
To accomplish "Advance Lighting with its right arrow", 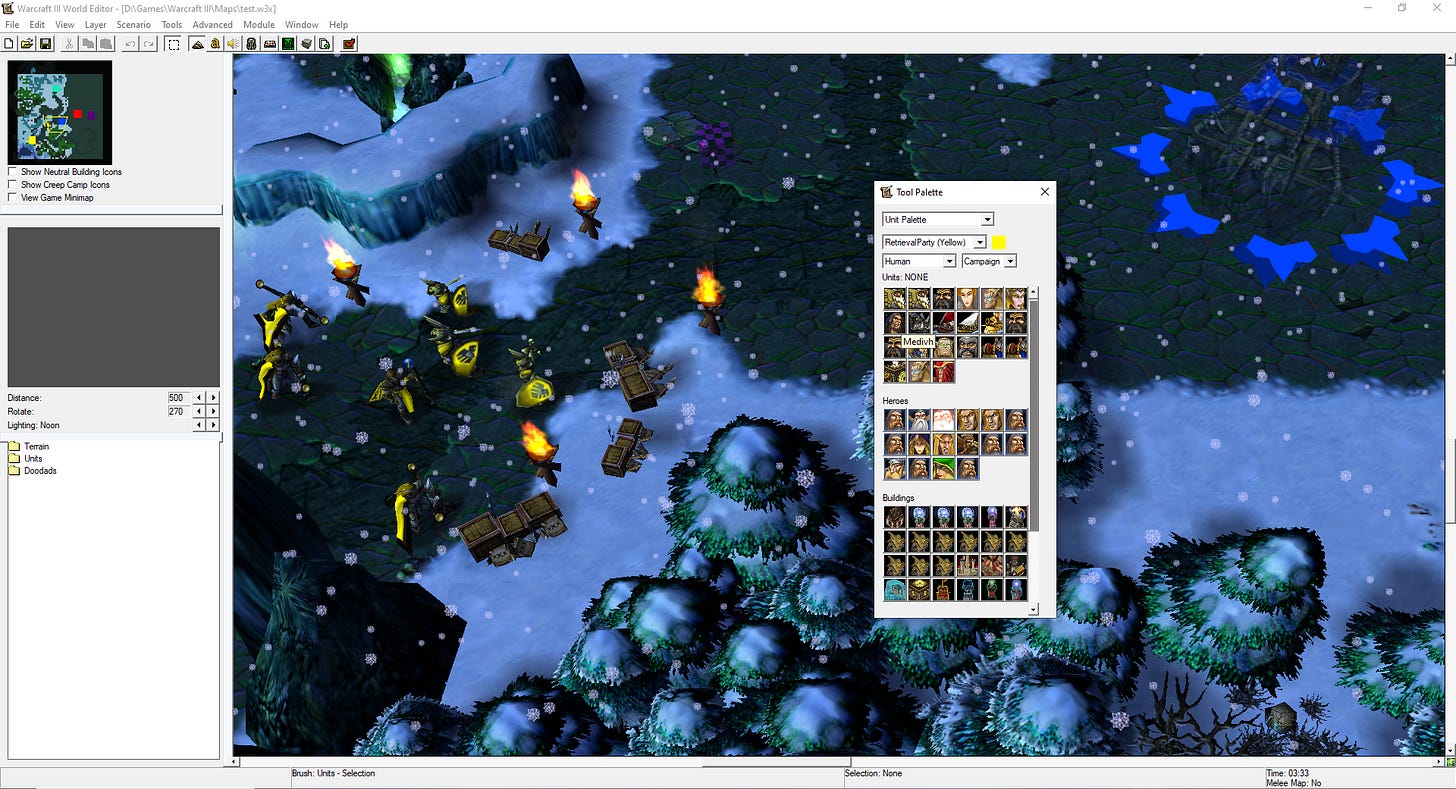I will [213, 425].
